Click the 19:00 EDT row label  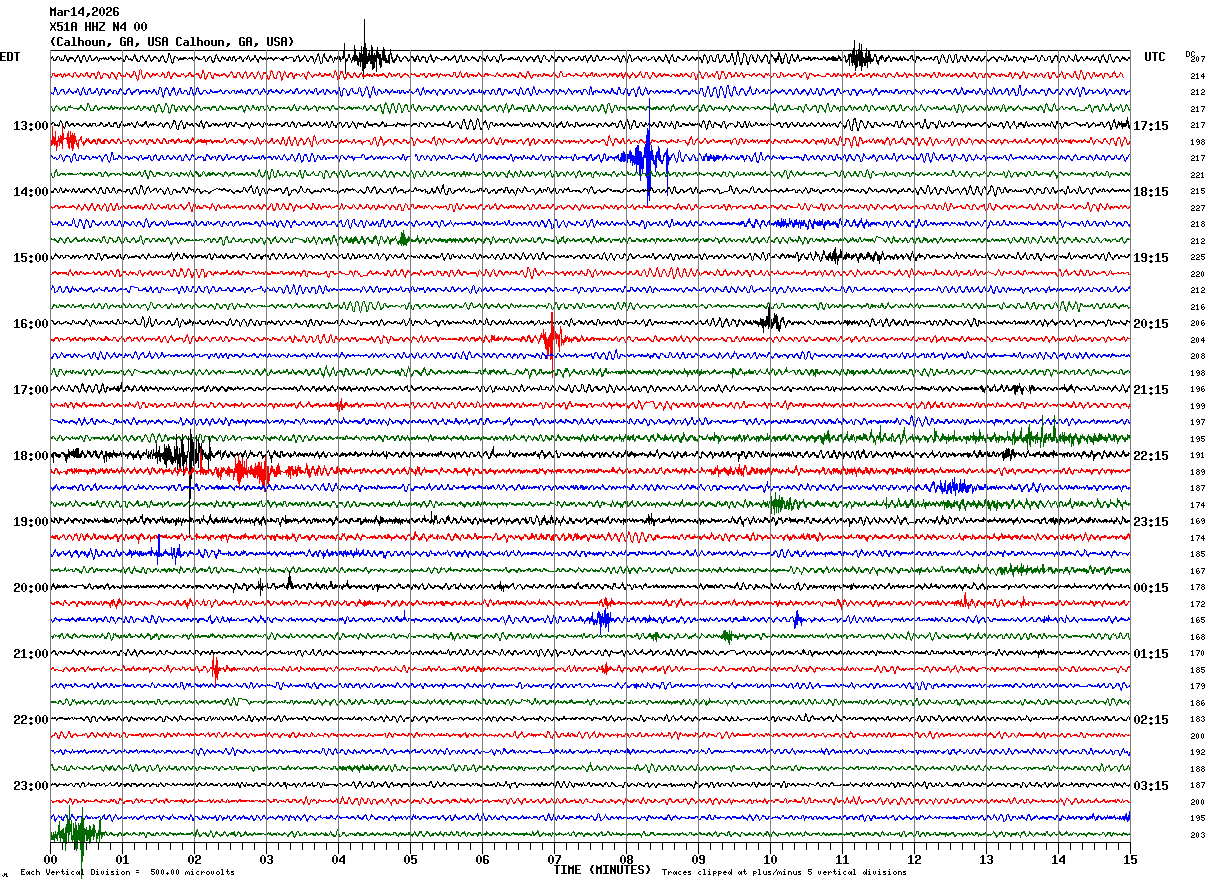[31, 522]
